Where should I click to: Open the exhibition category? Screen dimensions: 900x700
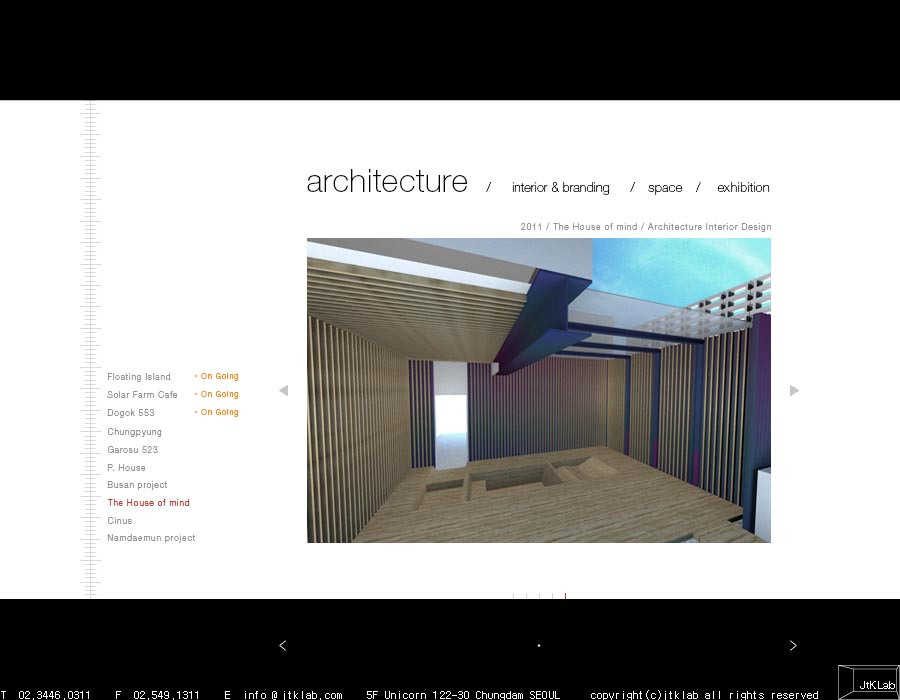pos(743,188)
